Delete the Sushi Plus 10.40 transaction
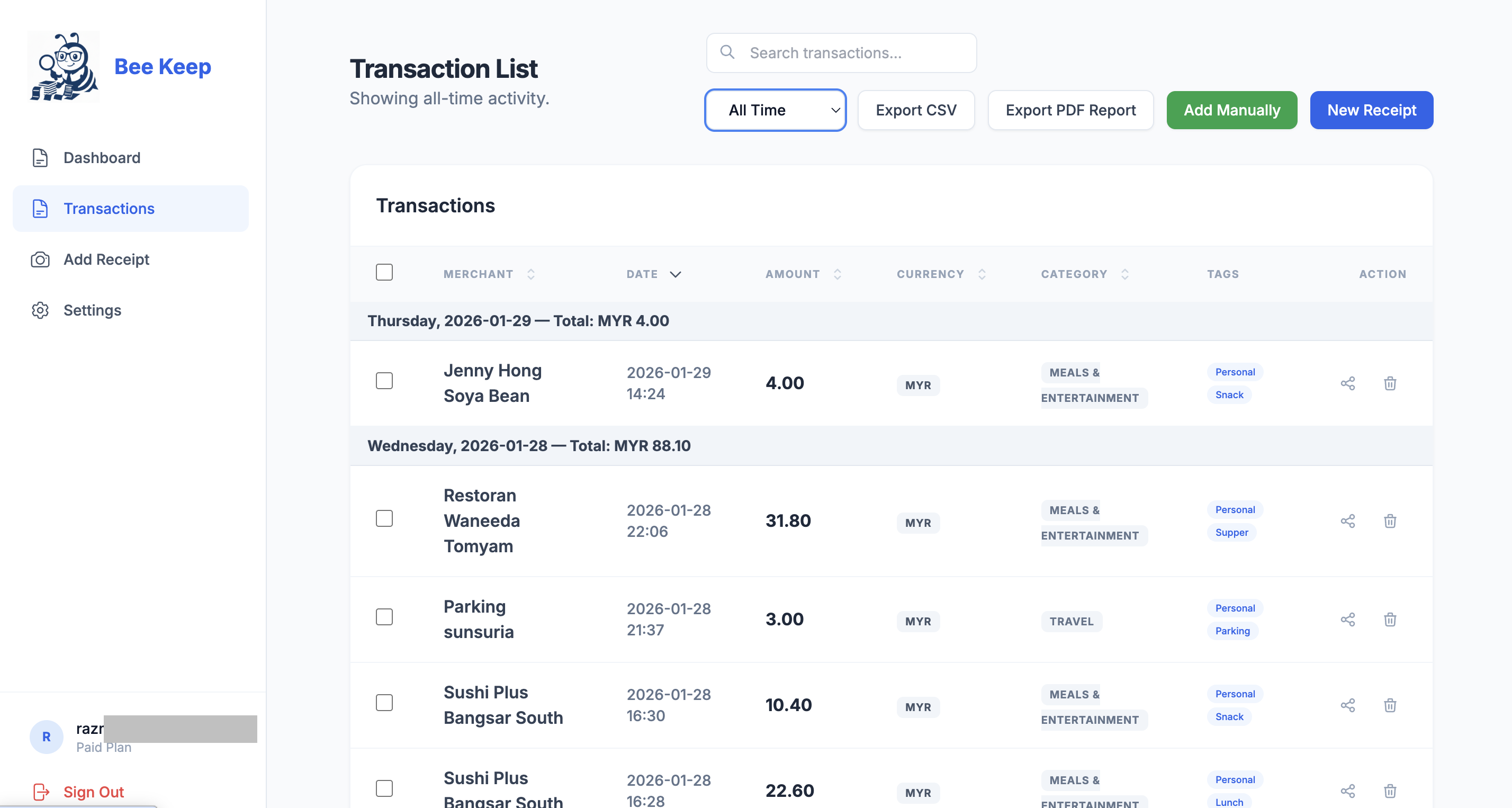 tap(1390, 705)
